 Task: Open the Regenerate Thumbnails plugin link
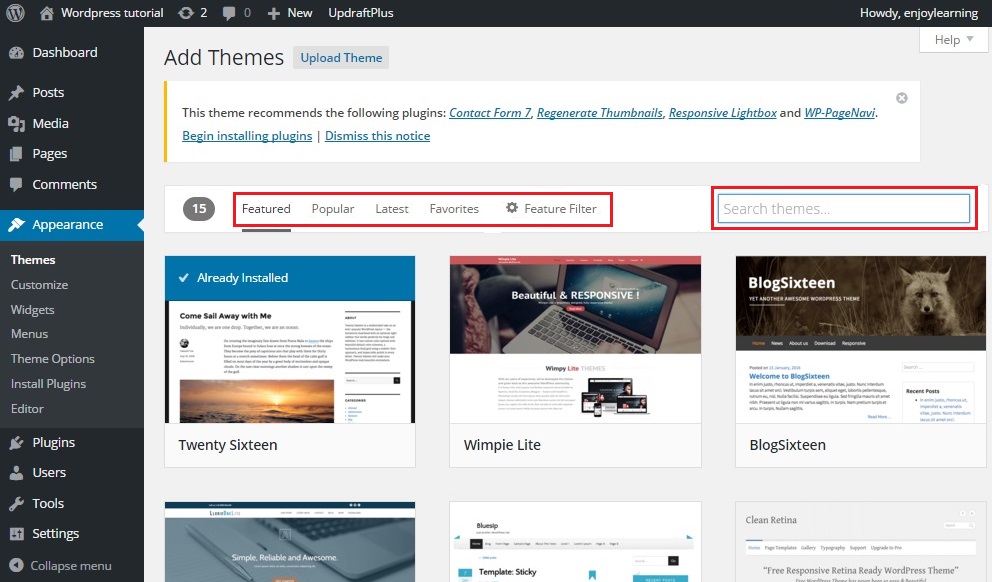coord(600,113)
